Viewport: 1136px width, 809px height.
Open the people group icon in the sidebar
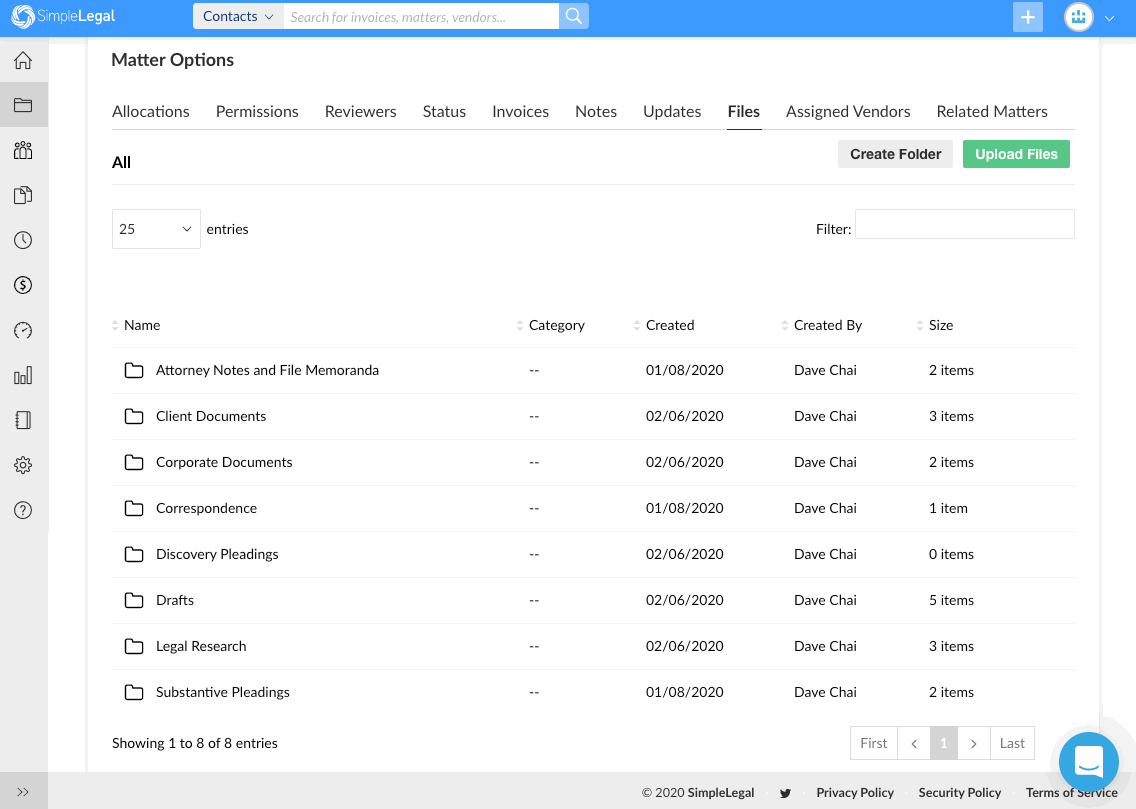[23, 150]
